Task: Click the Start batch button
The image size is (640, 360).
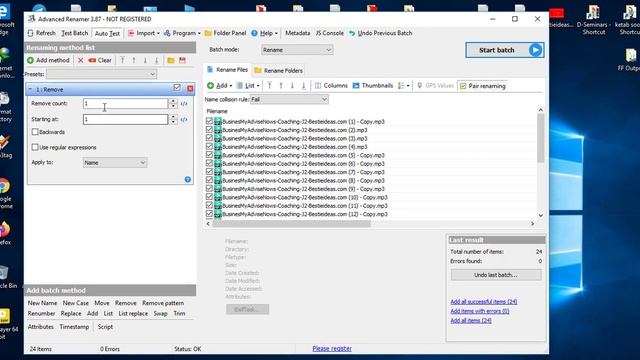Action: coord(504,50)
